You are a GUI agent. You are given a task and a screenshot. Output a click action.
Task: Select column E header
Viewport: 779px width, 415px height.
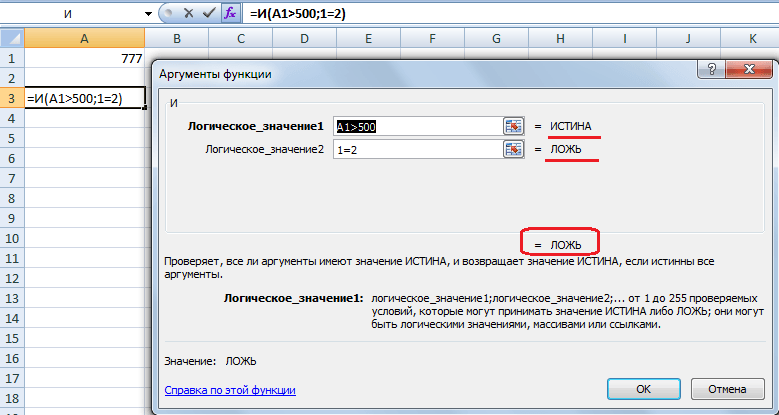369,38
